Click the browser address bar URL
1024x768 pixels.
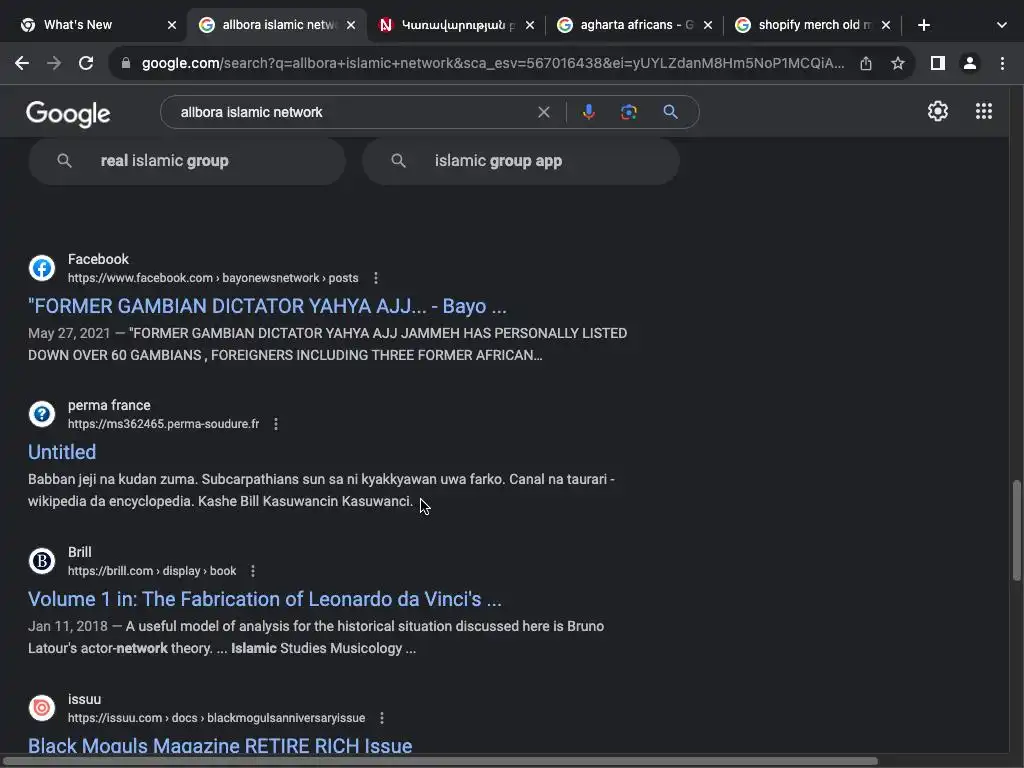click(x=492, y=63)
